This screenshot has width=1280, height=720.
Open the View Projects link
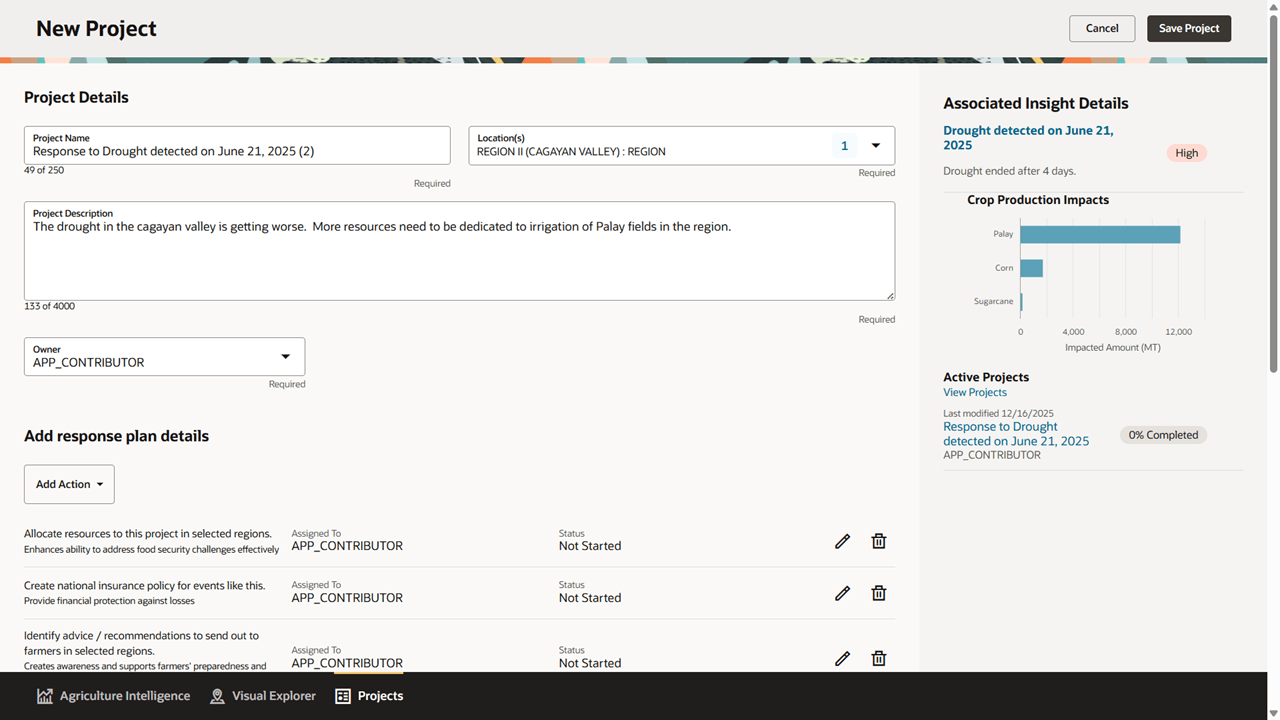[974, 392]
